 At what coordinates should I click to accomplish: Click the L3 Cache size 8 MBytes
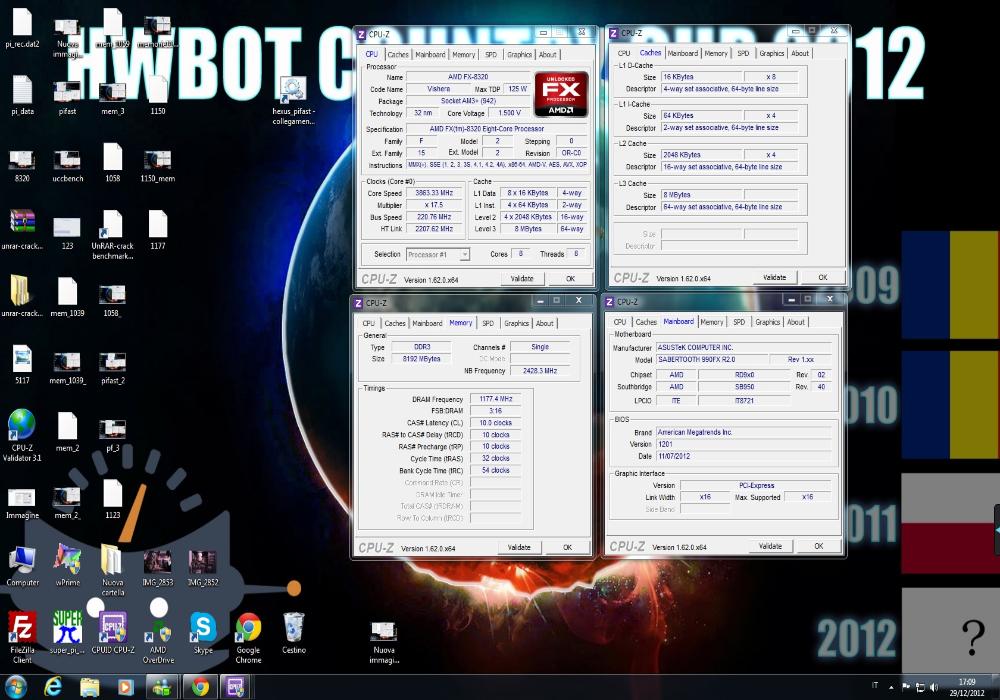pos(702,195)
